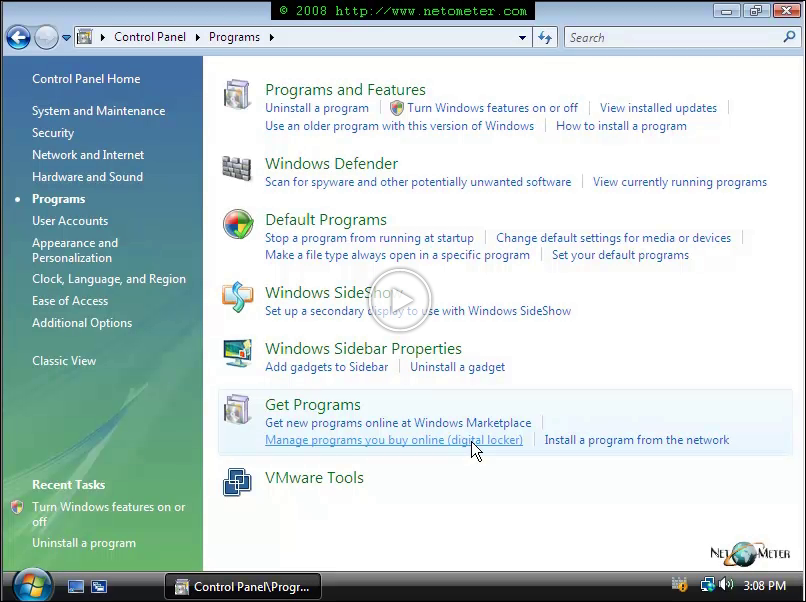
Task: Go to Control Panel Home
Action: click(x=86, y=79)
